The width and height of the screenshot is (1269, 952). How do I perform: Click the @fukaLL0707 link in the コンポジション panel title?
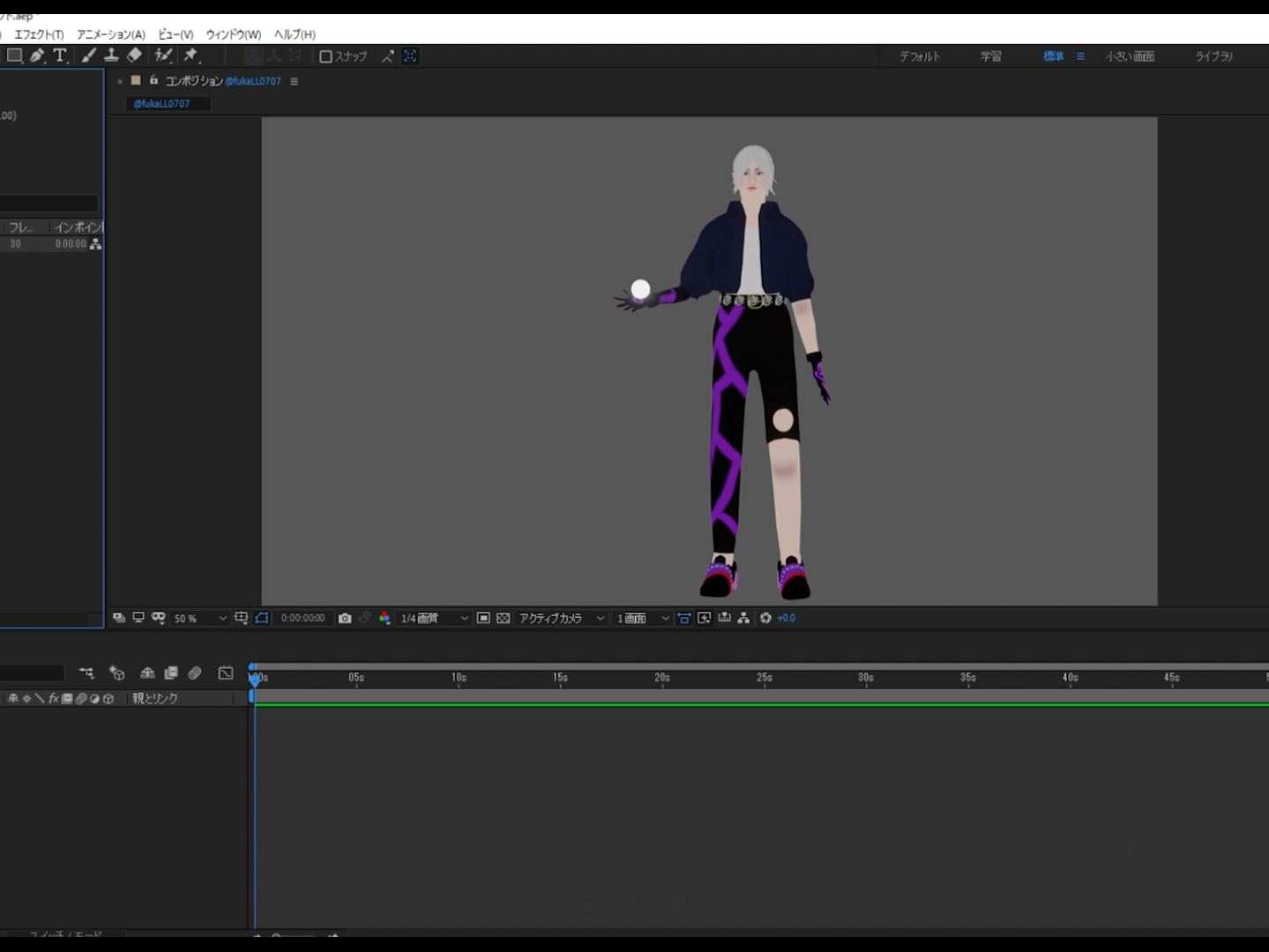click(253, 81)
